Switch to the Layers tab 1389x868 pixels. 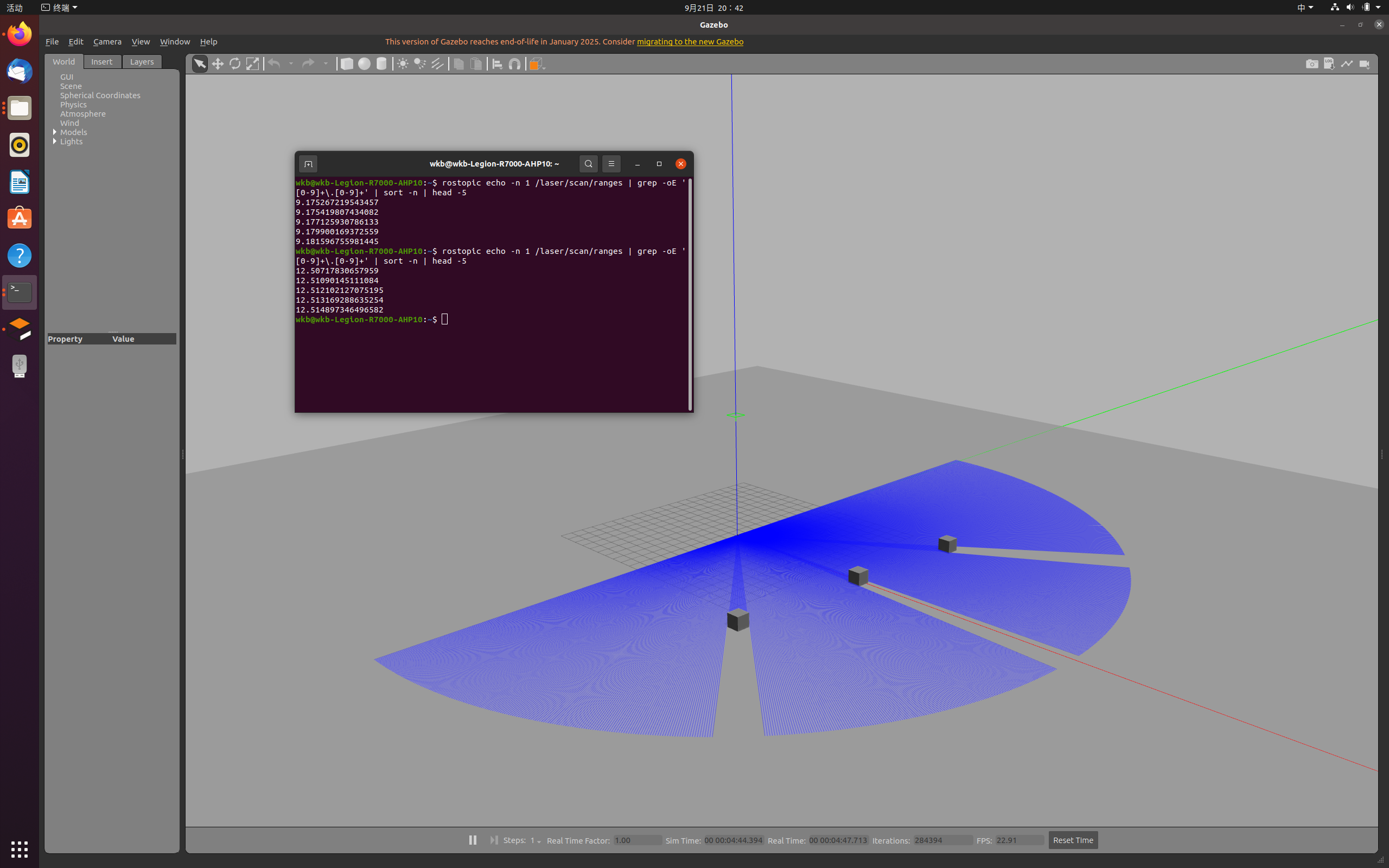[142, 61]
